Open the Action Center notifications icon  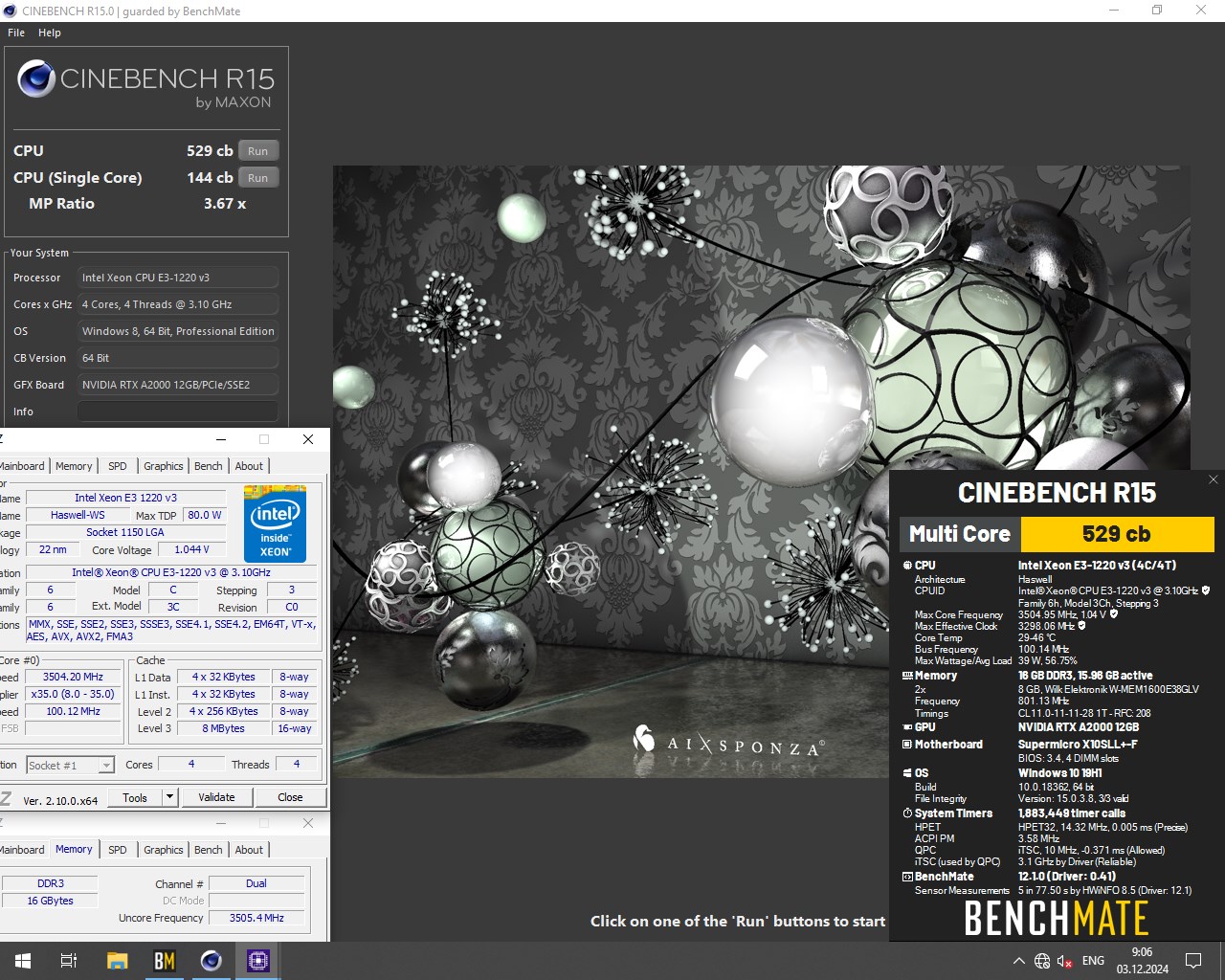point(1193,961)
